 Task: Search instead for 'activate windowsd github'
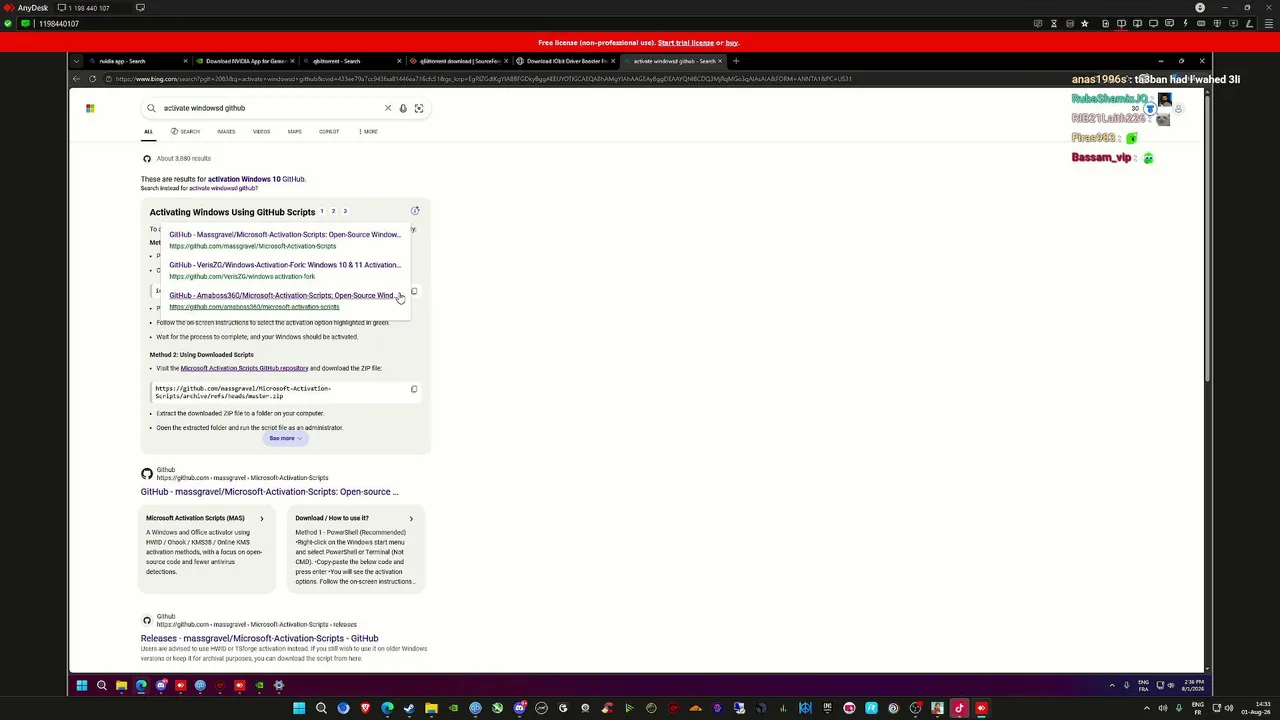tap(223, 188)
